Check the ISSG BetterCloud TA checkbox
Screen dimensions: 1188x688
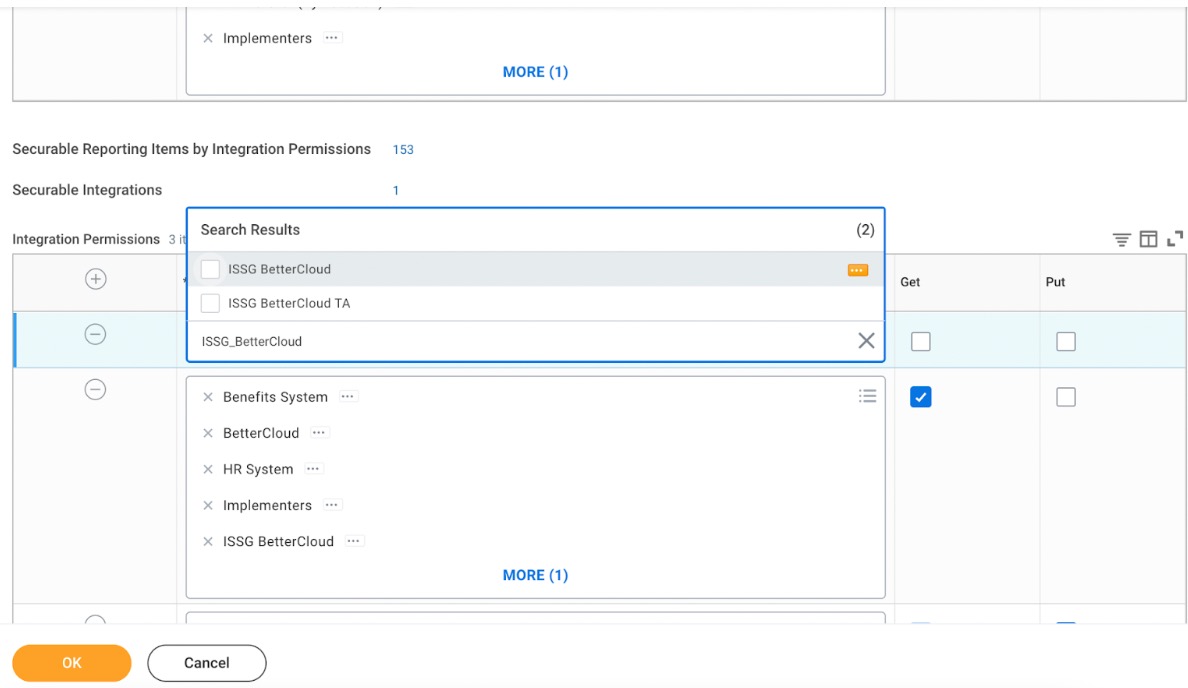click(x=211, y=302)
